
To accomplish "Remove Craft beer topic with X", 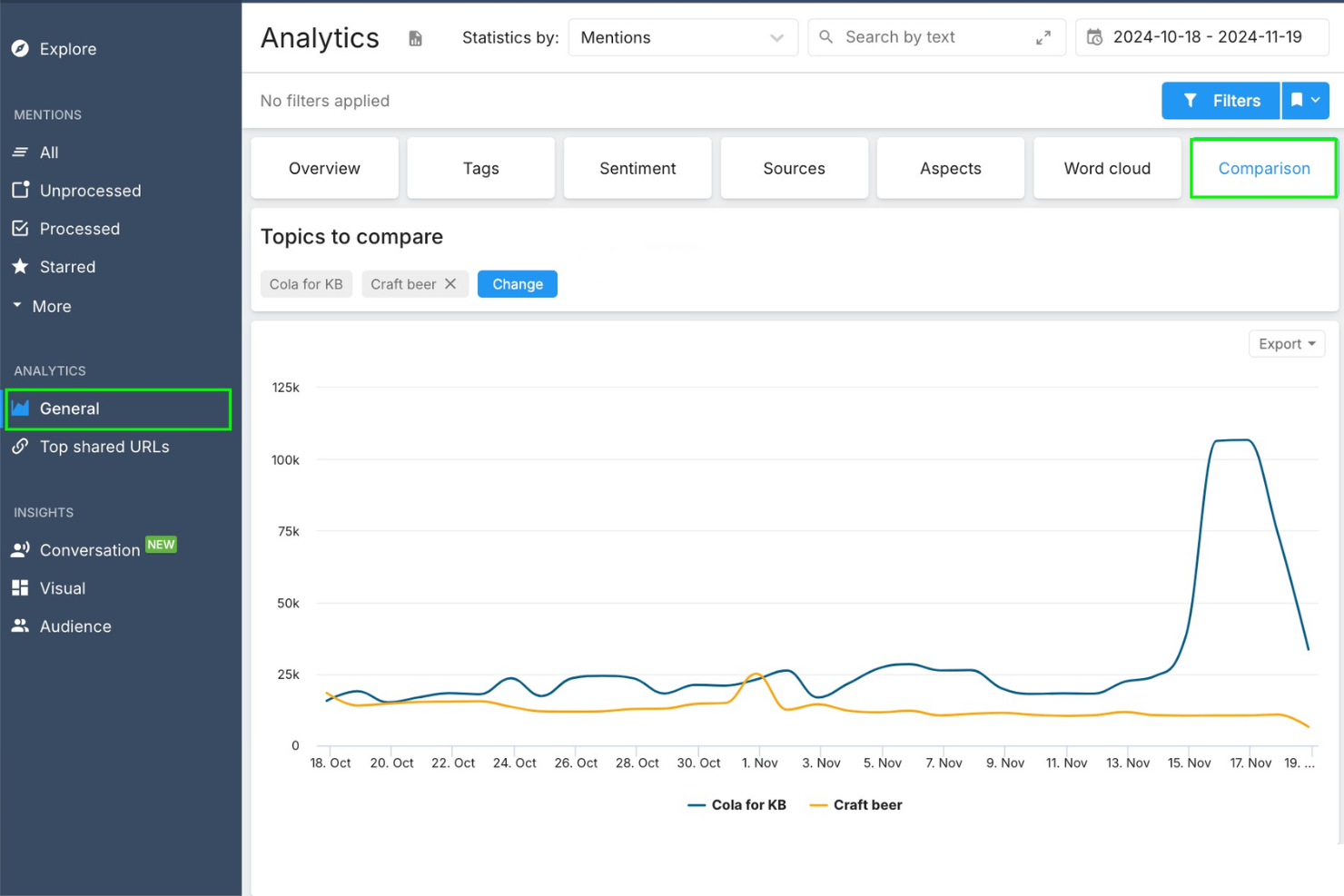I will point(450,284).
